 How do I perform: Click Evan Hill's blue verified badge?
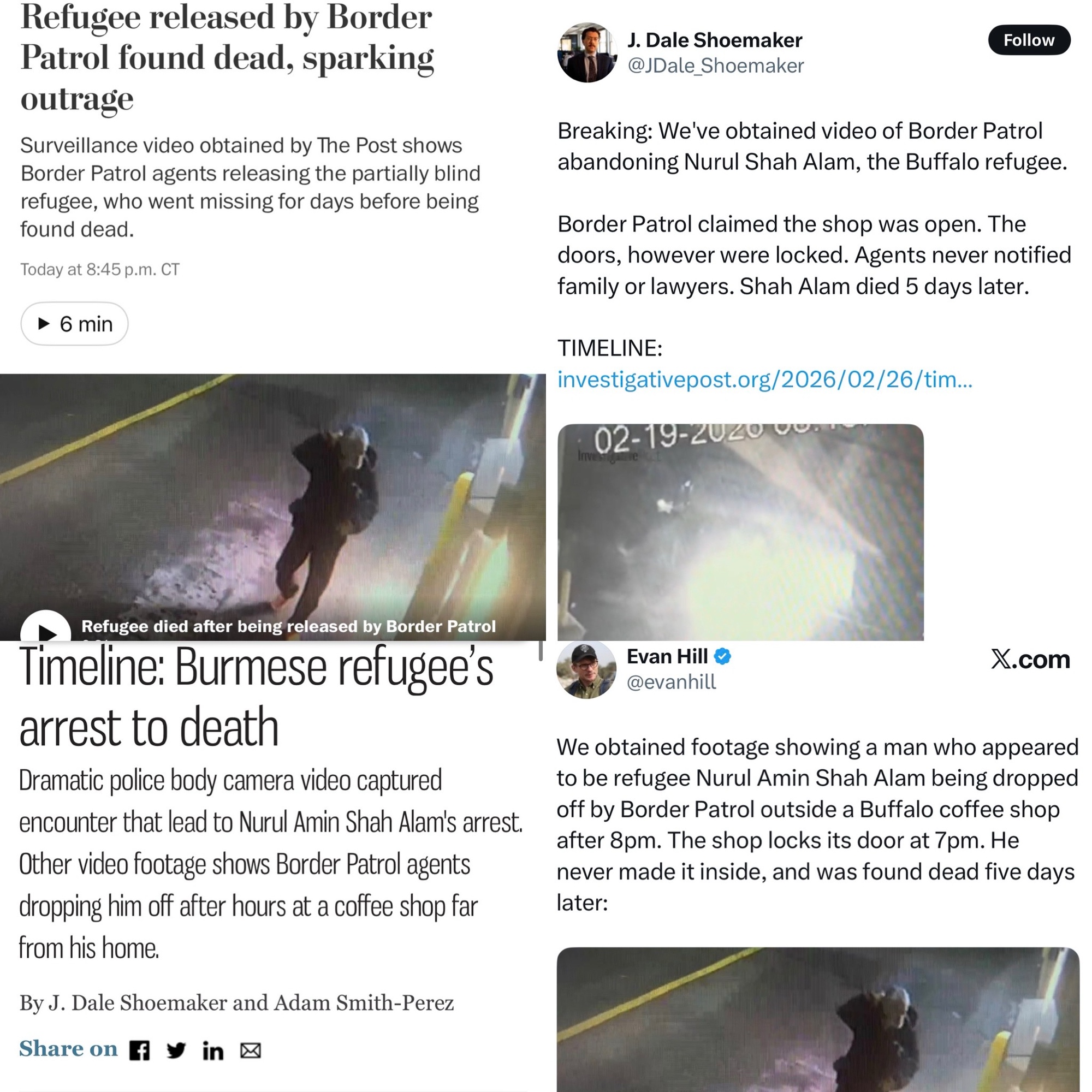tap(722, 656)
